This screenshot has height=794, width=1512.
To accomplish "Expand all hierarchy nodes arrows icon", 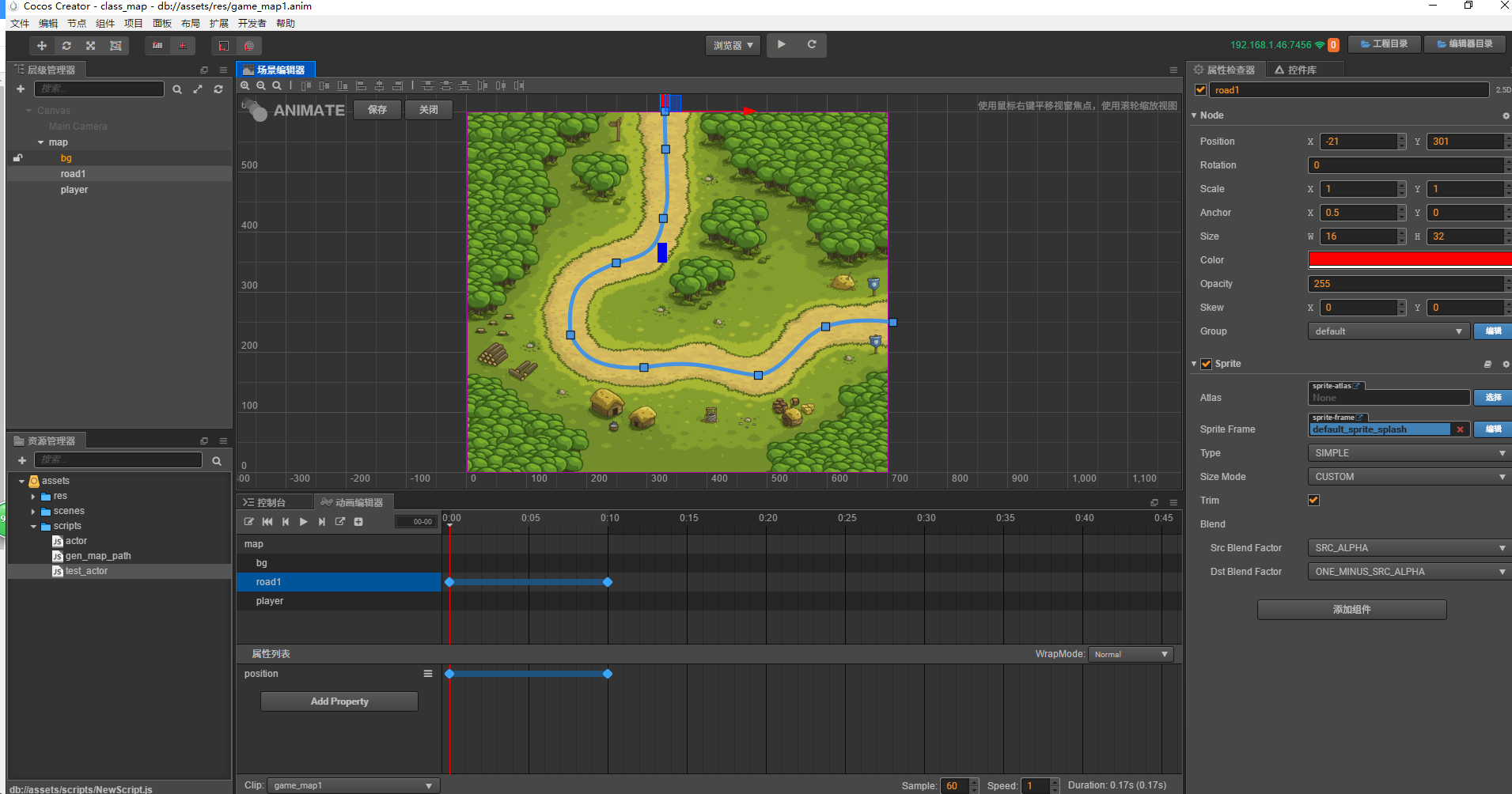I will [198, 89].
